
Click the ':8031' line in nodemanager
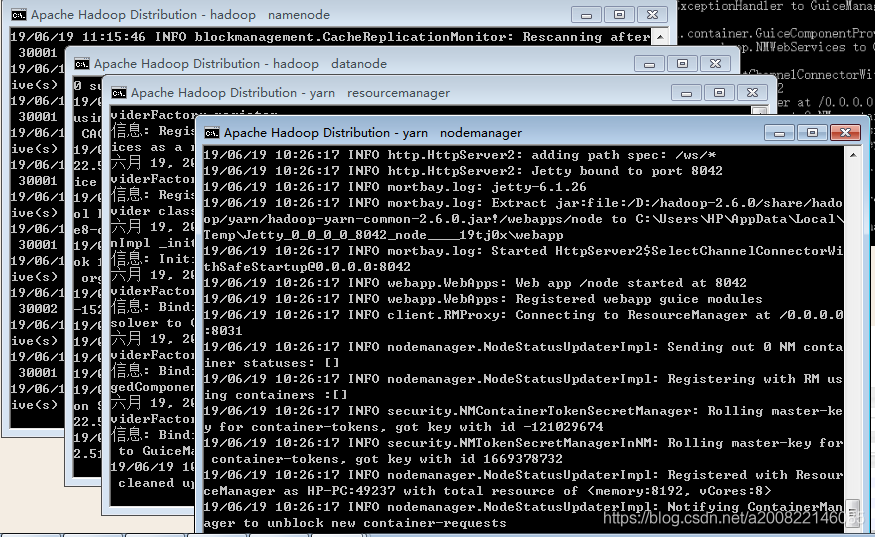click(x=223, y=331)
